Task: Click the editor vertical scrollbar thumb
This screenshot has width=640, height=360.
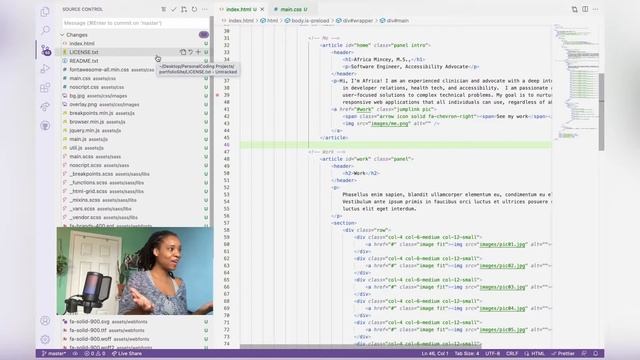Action: (x=601, y=112)
